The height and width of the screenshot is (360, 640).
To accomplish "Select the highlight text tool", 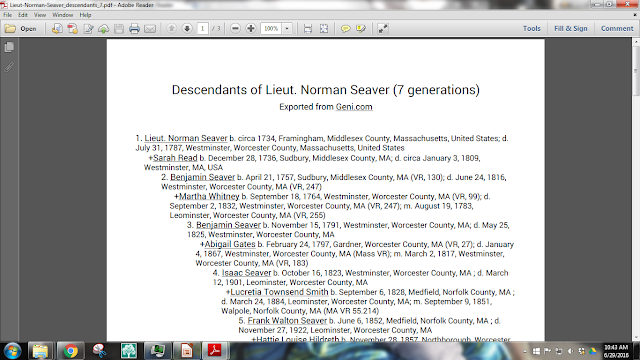I will [361, 29].
